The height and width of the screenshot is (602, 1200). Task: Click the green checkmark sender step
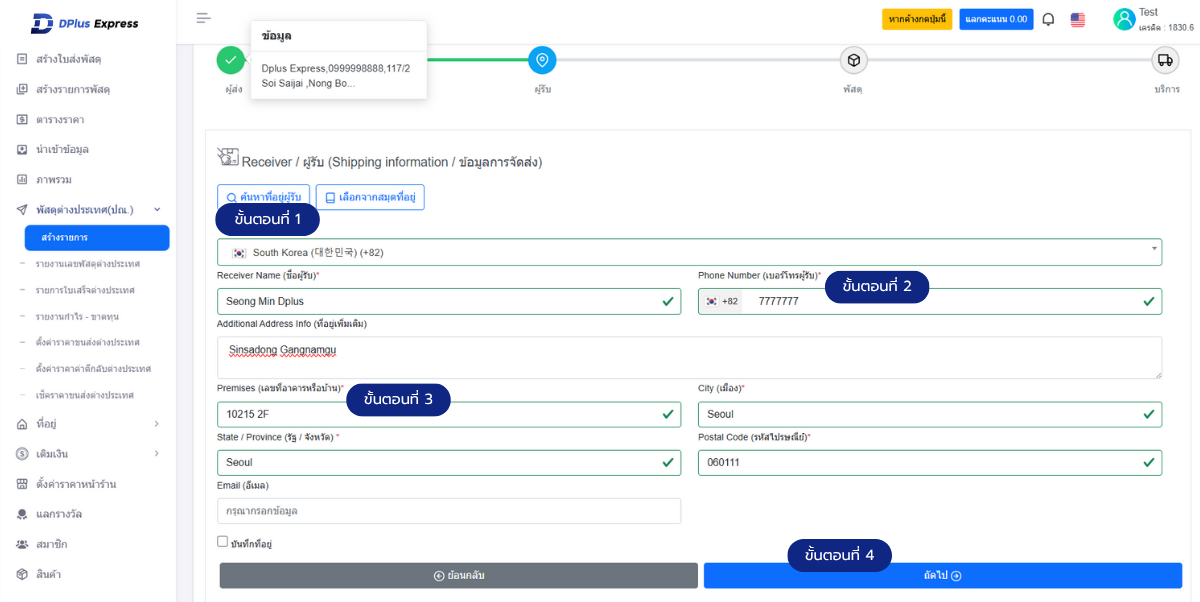pos(231,60)
